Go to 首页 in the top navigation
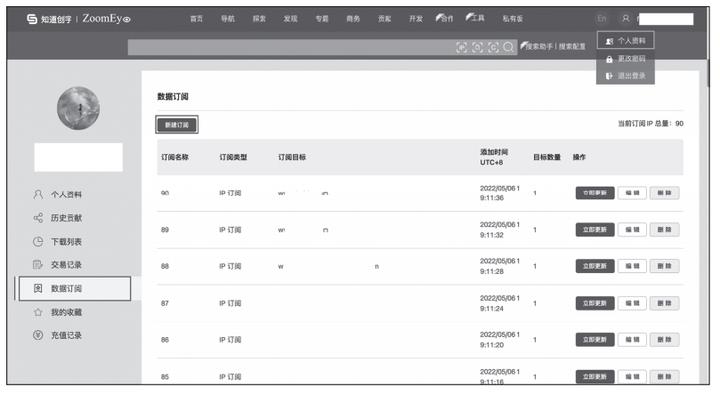Viewport: 720px width, 395px height. point(197,19)
